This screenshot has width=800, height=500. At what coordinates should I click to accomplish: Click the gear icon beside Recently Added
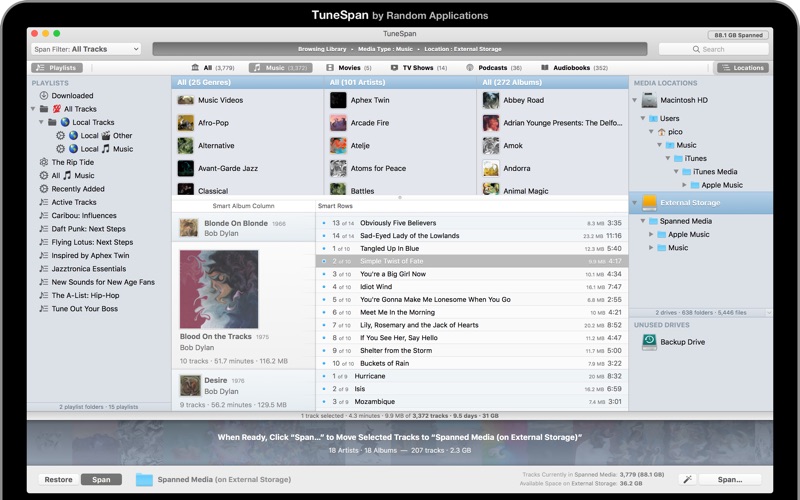(44, 189)
